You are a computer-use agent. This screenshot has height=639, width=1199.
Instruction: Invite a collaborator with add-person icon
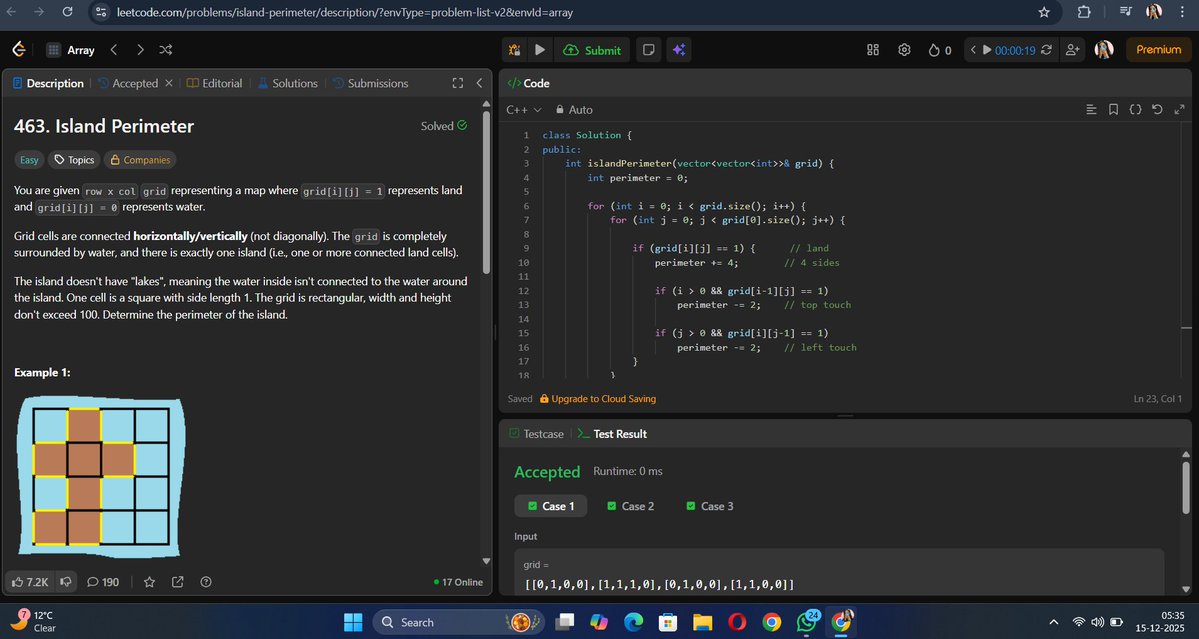[1073, 50]
